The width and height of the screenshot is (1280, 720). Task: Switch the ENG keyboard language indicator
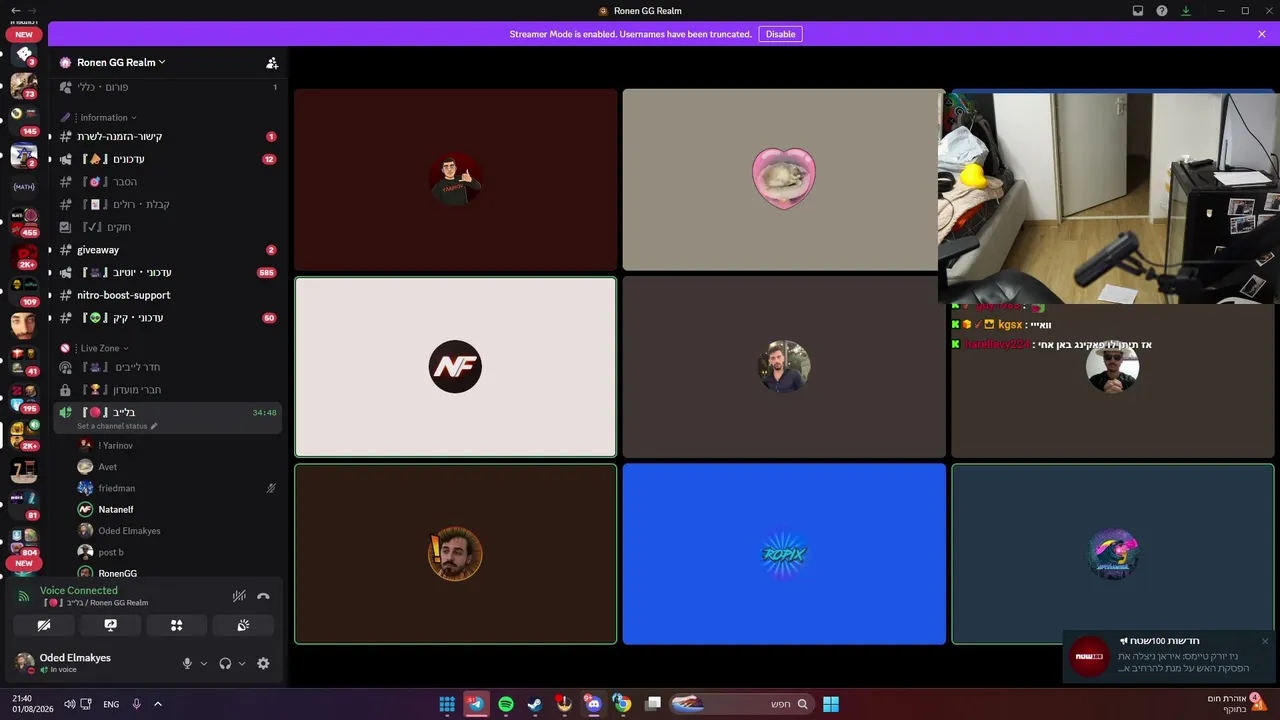111,704
